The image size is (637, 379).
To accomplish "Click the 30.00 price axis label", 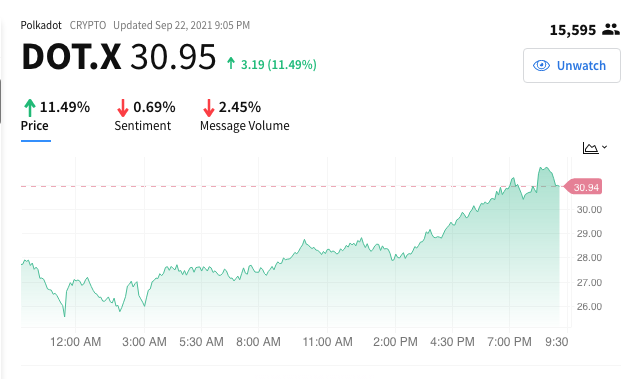I will coord(589,210).
